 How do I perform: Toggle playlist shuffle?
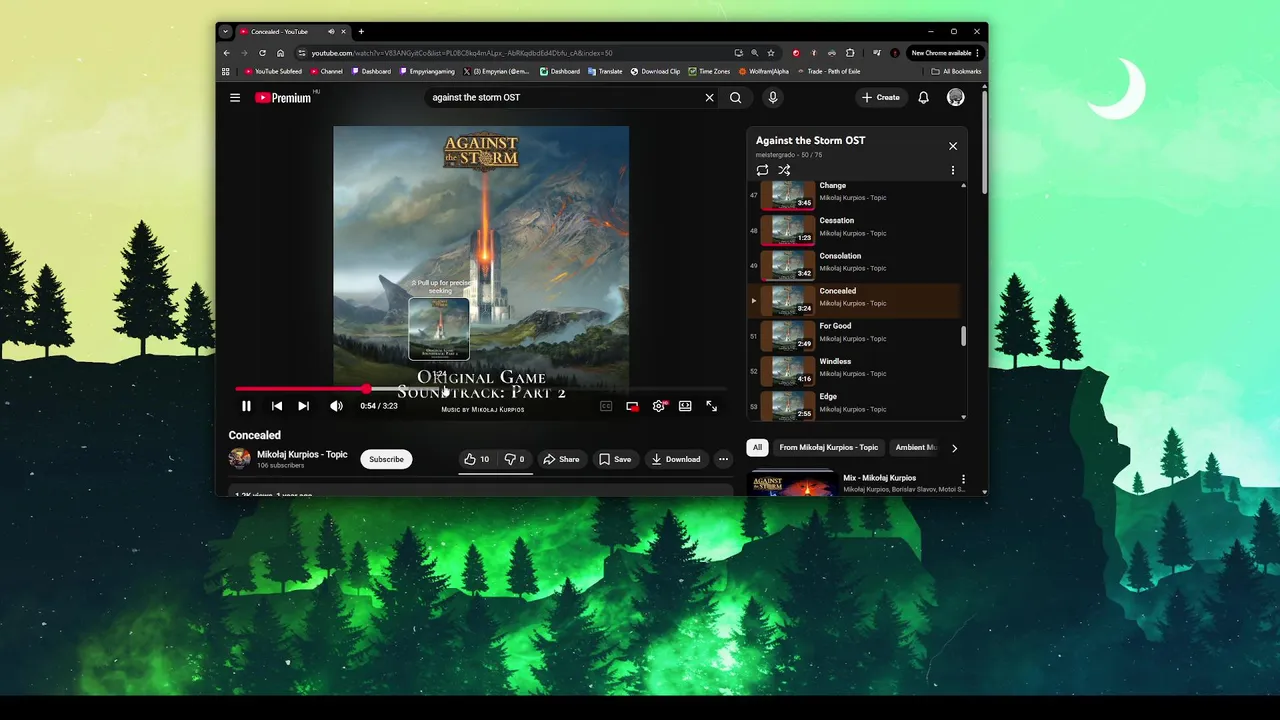coord(785,170)
